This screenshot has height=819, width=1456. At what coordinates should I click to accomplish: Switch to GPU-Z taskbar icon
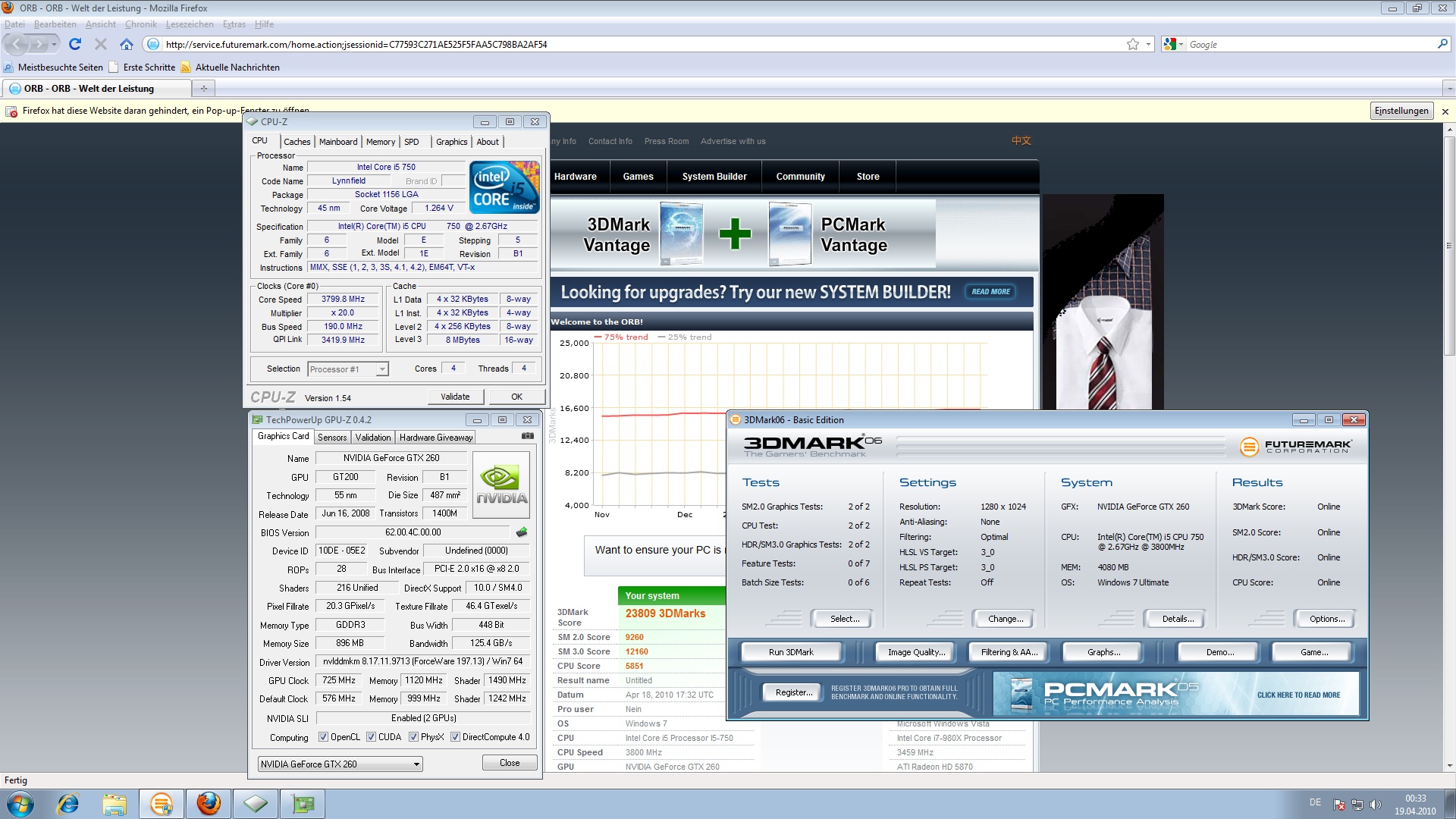pyautogui.click(x=303, y=804)
